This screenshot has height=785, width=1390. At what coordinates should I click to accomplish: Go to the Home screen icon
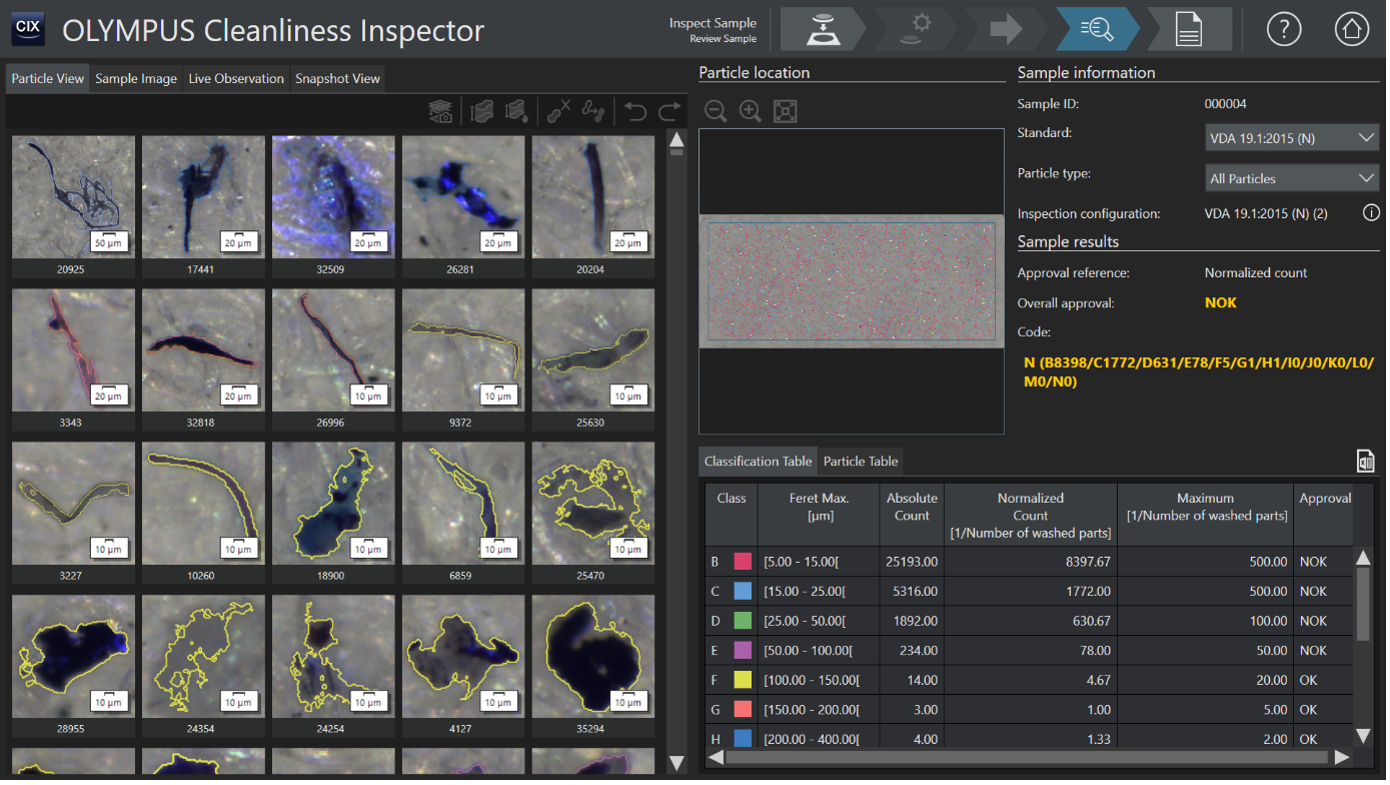click(1351, 30)
